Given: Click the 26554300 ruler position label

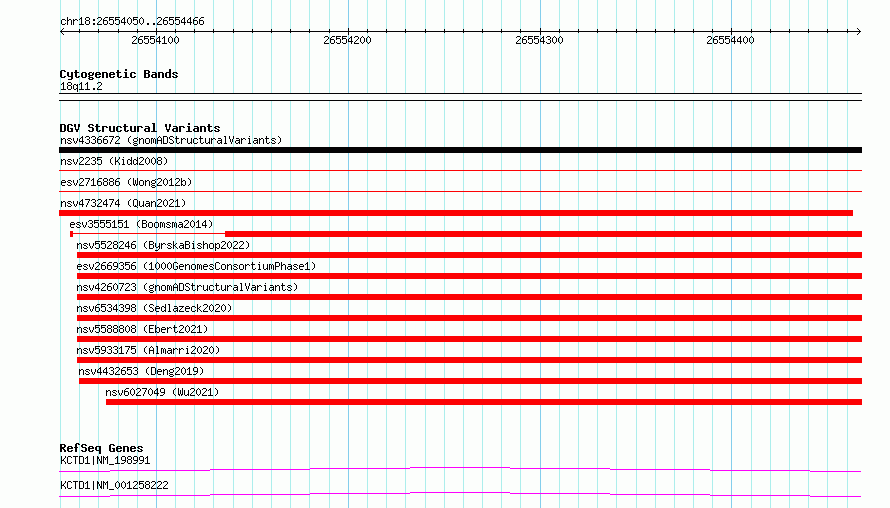Looking at the screenshot, I should tap(539, 40).
